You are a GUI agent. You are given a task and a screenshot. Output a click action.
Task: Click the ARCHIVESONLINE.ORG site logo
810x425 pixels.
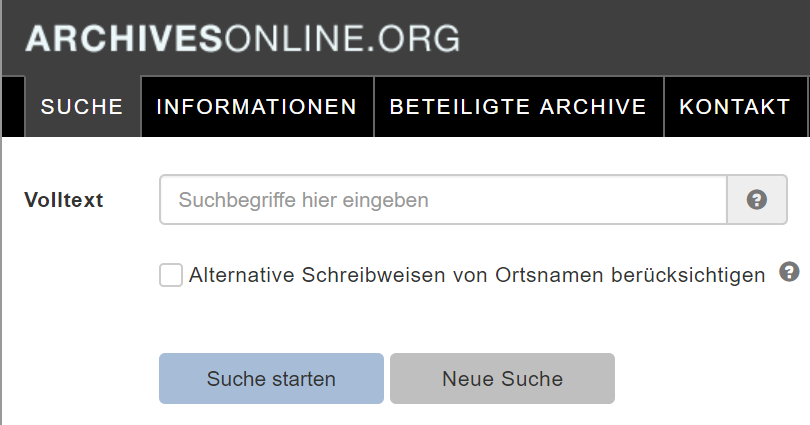[242, 38]
